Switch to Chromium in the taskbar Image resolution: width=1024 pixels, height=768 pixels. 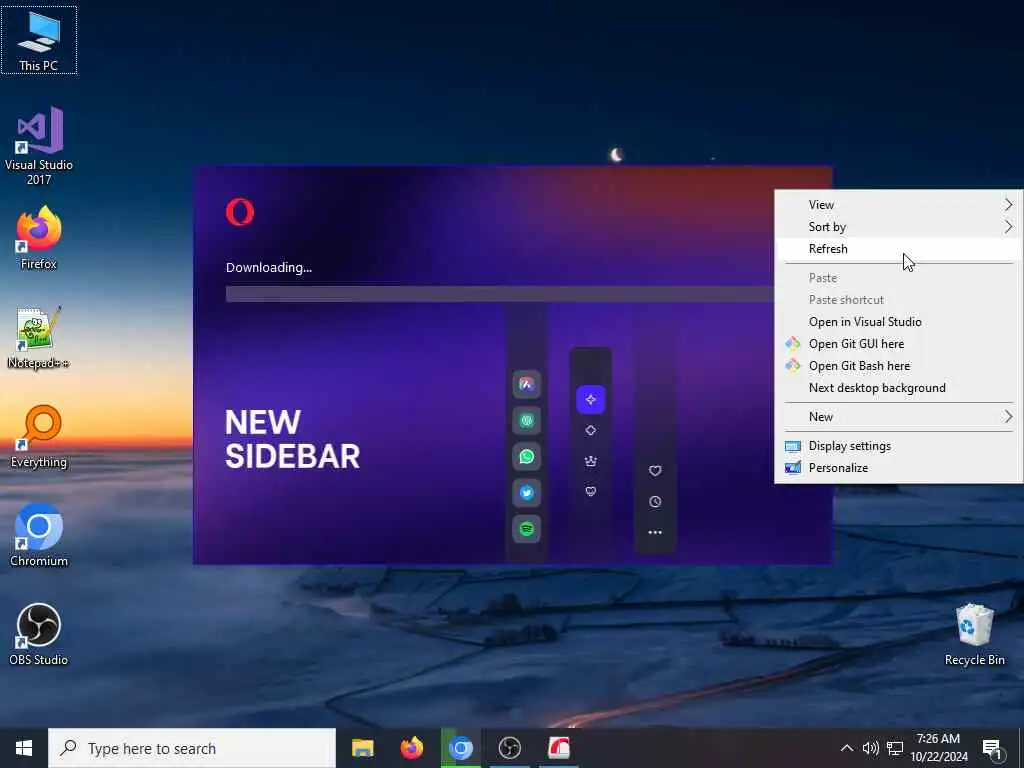pos(460,748)
